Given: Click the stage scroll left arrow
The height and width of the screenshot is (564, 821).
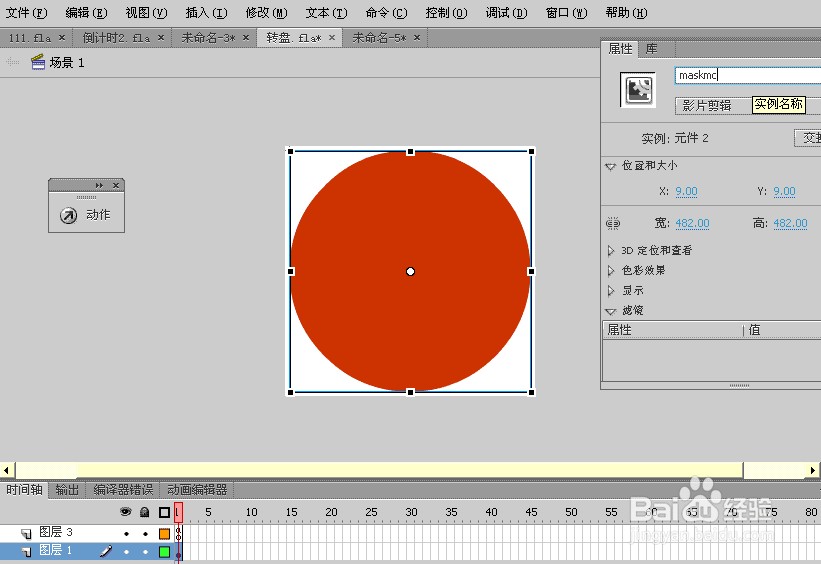Looking at the screenshot, I should click(6, 470).
